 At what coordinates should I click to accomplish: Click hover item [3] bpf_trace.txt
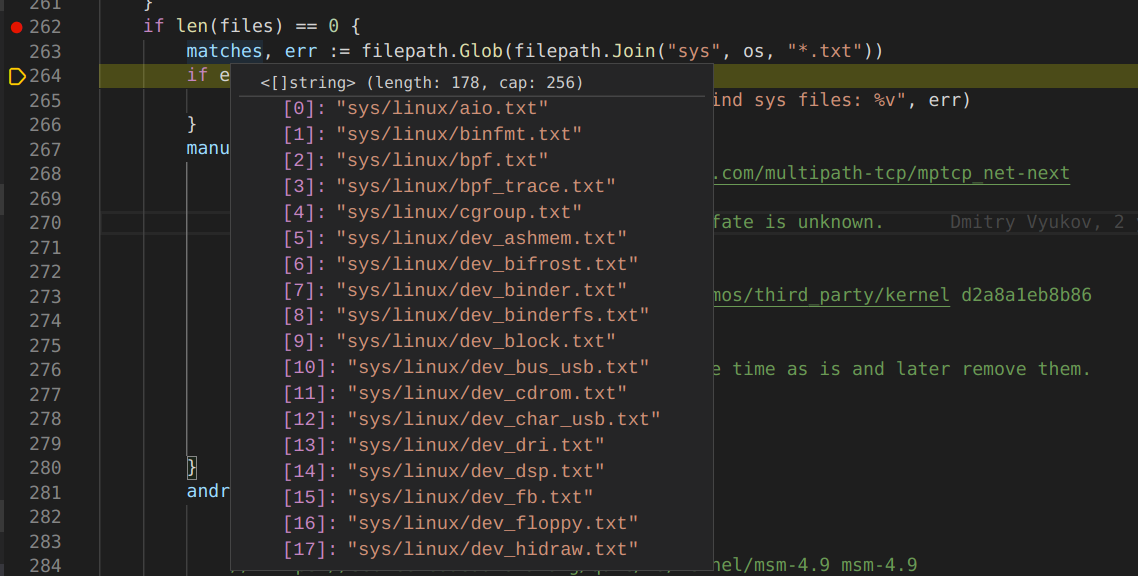click(475, 186)
